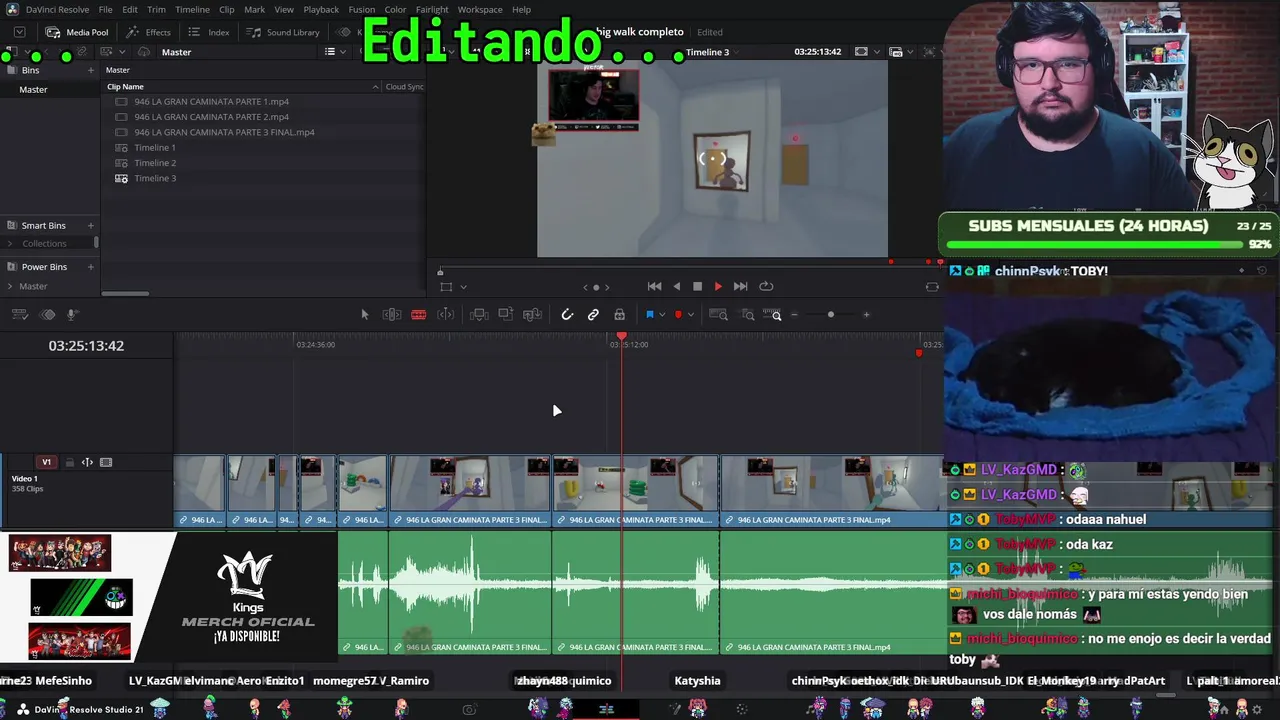Click the DaVinci Resolve logo in menu bar

click(x=11, y=9)
